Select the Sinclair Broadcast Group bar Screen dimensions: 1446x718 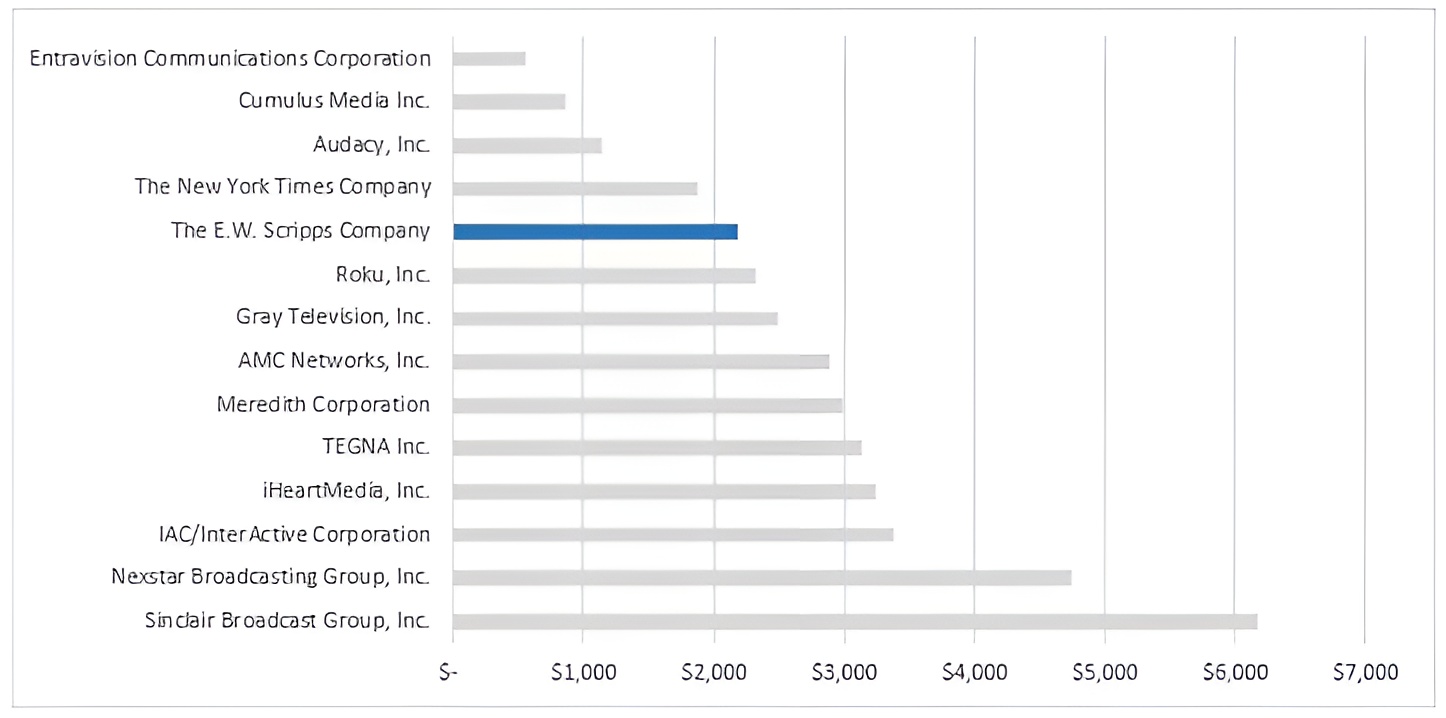[855, 621]
